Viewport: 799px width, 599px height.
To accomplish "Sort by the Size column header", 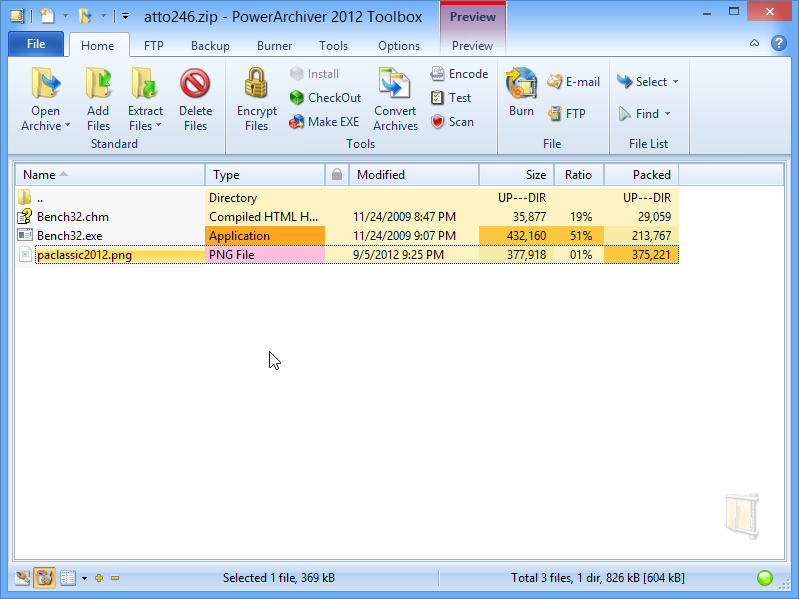I will click(x=516, y=175).
